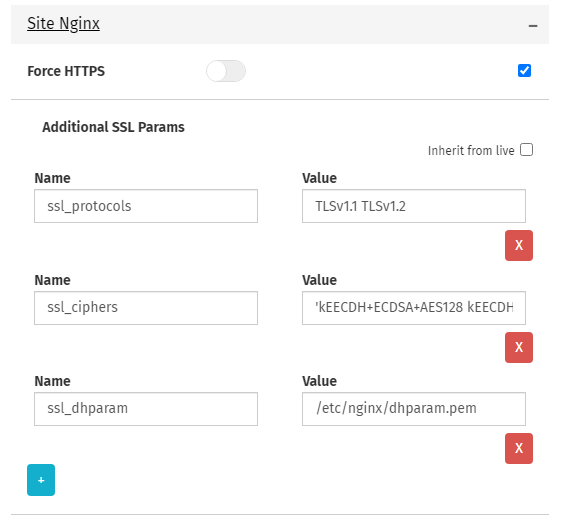Remove the ssl_dhparam parameter with X
The height and width of the screenshot is (515, 564).
tap(519, 448)
